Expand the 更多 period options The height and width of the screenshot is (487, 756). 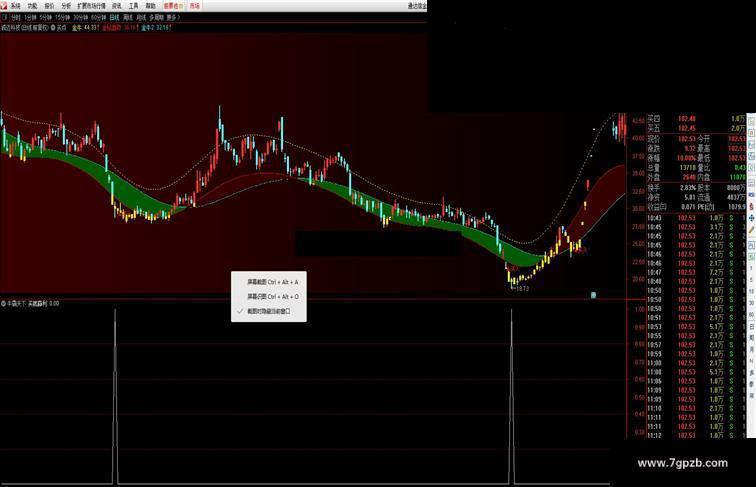173,17
